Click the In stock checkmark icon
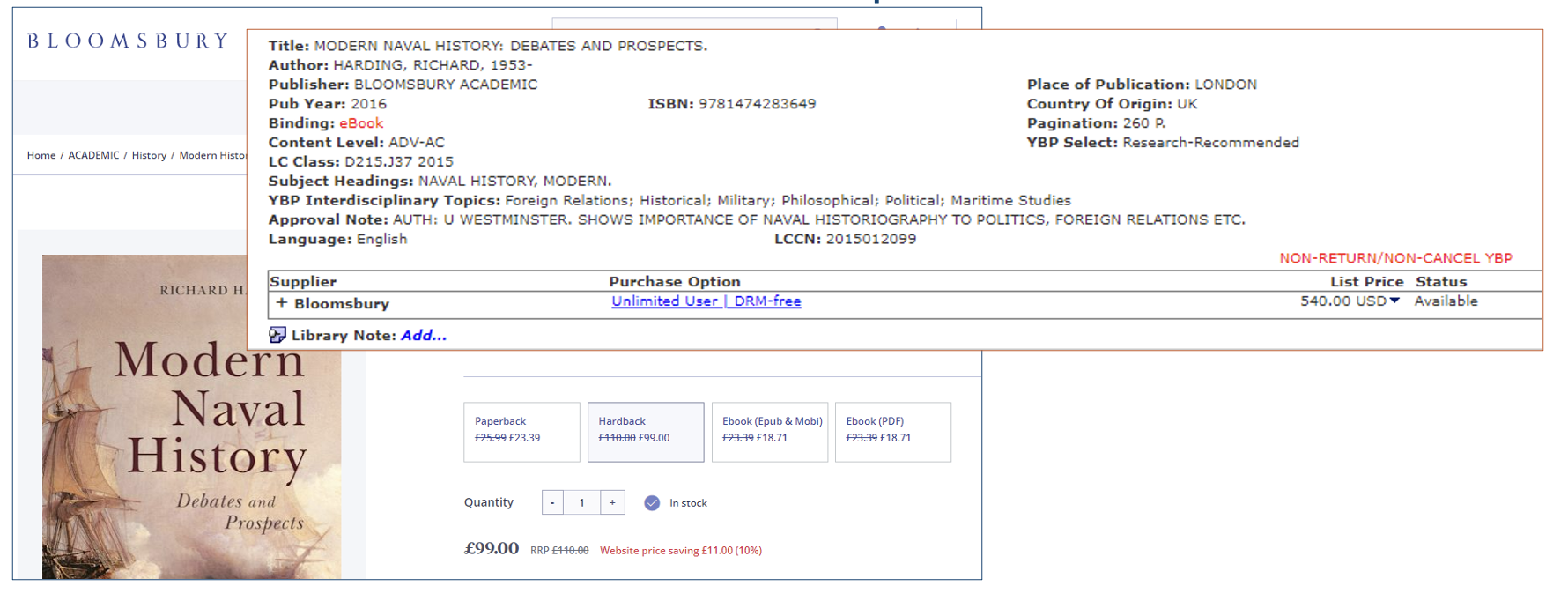Image resolution: width=1568 pixels, height=601 pixels. 652,503
